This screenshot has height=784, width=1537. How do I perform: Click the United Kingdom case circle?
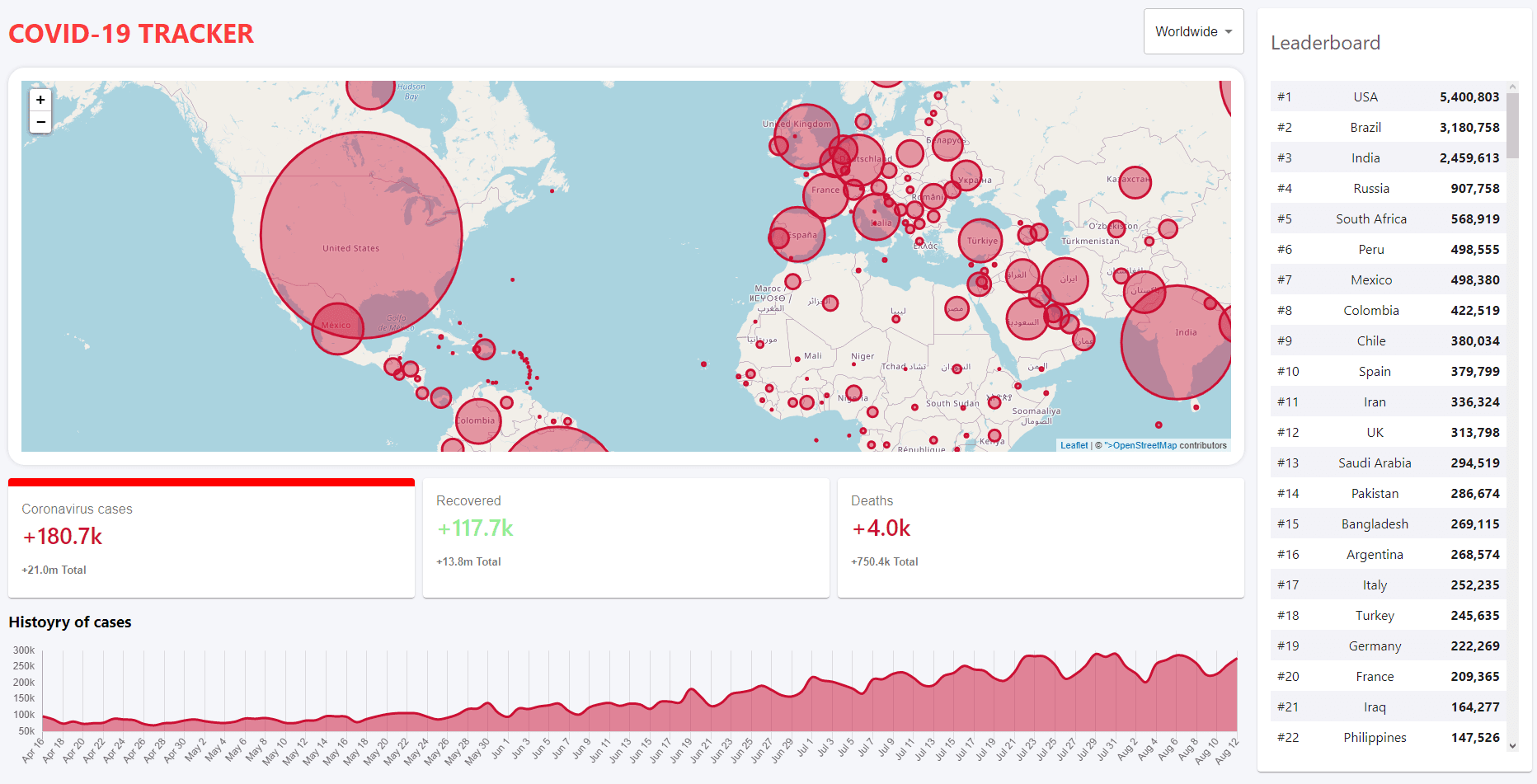pos(806,136)
